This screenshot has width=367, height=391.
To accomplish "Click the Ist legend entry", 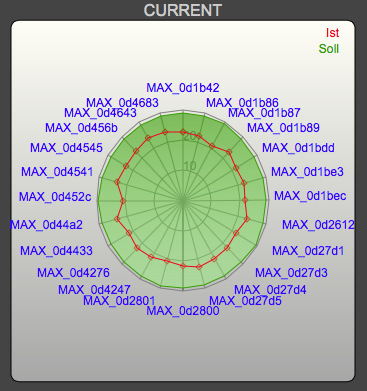I will [x=332, y=33].
